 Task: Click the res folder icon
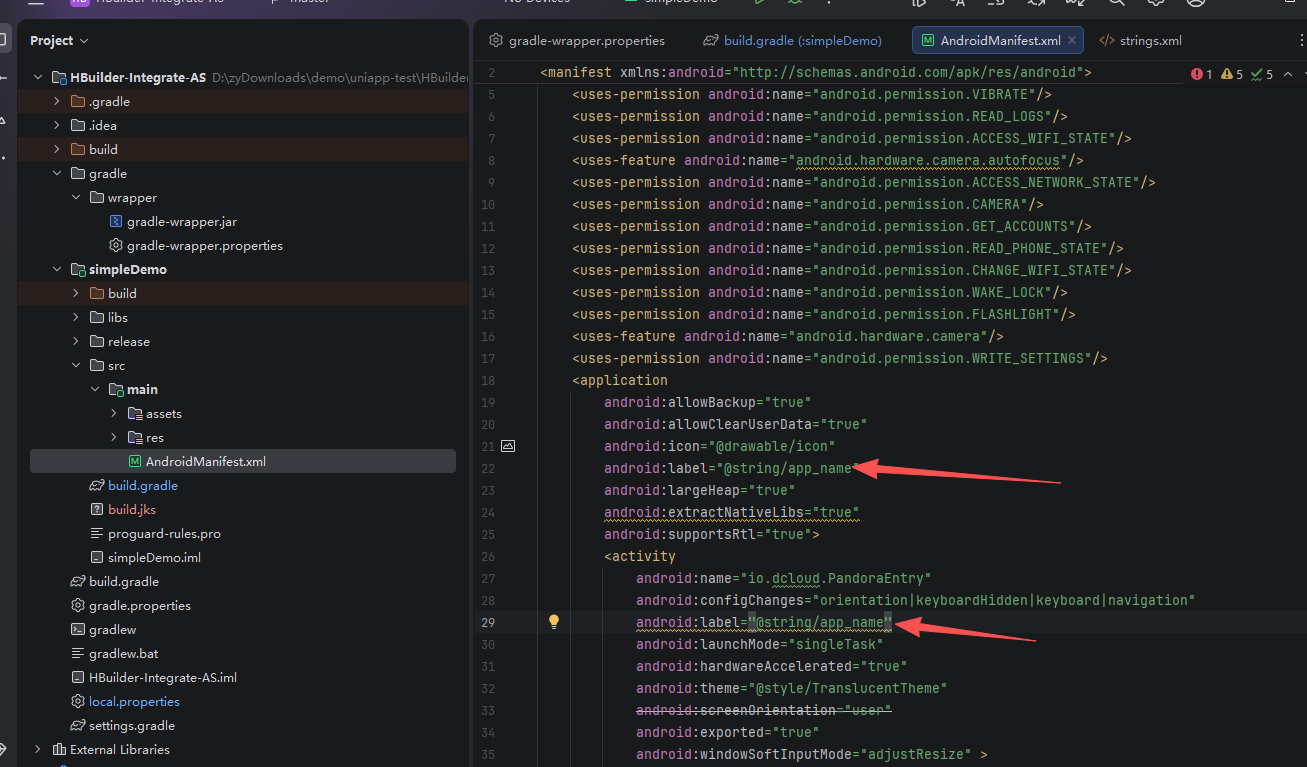coord(135,437)
